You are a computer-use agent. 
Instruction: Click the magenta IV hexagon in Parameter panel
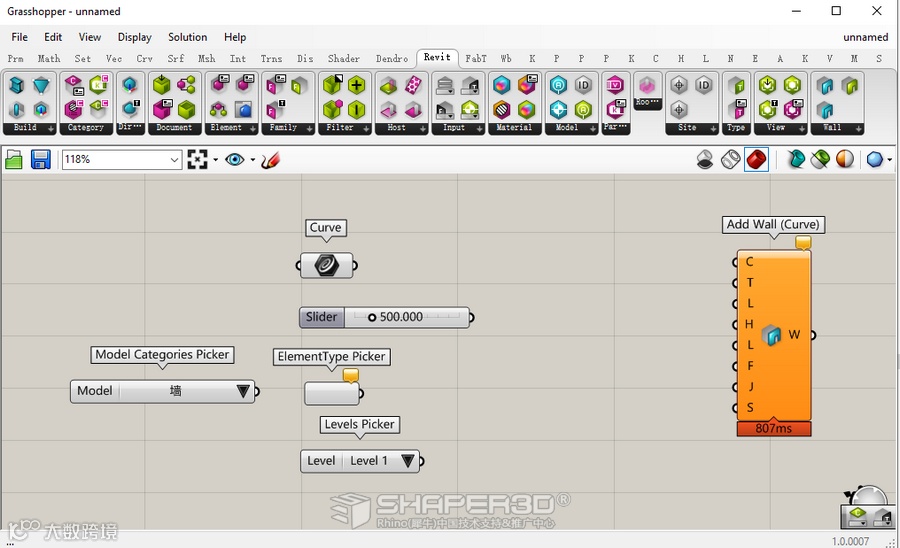[615, 85]
